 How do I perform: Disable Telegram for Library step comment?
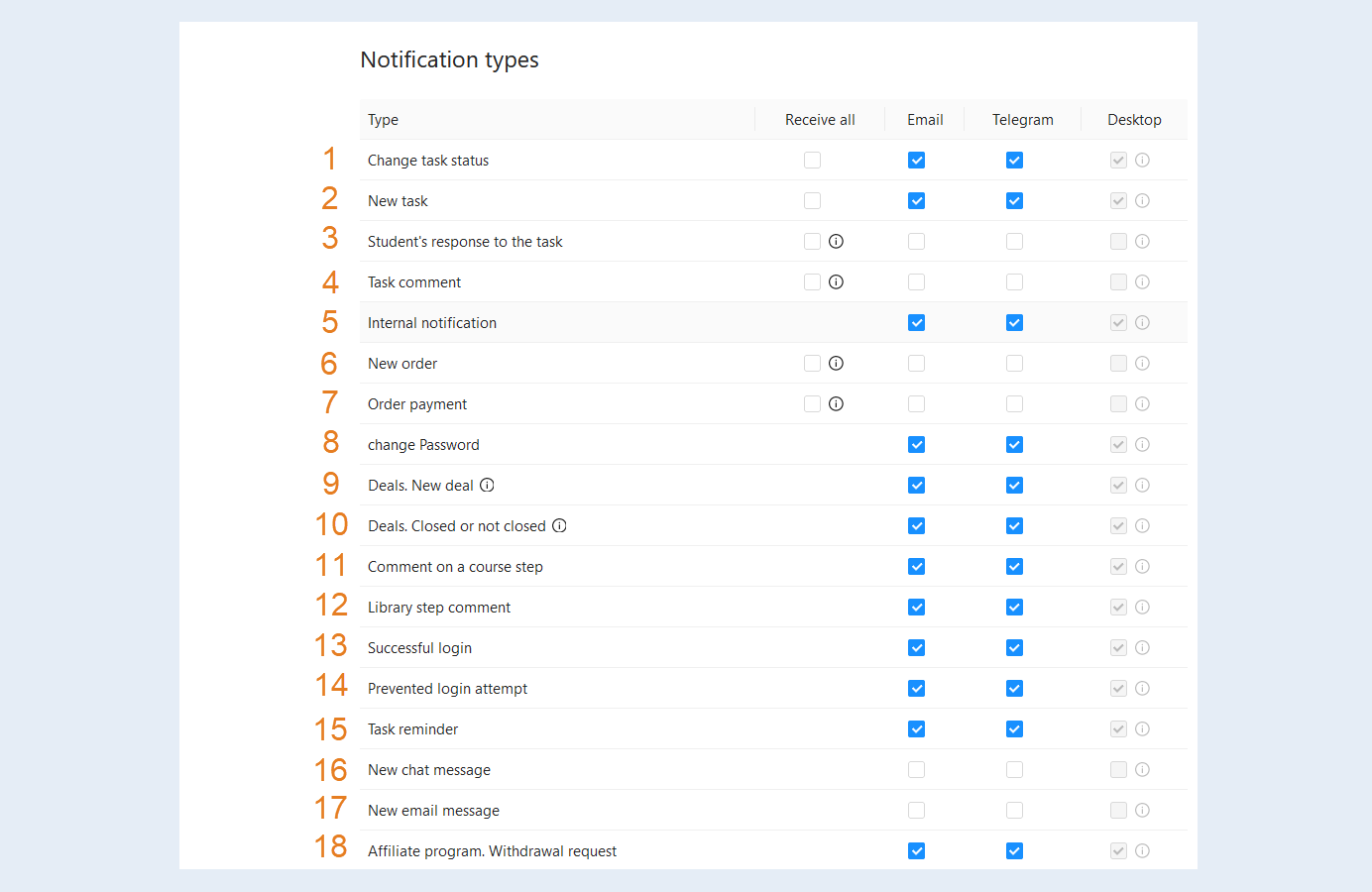click(1014, 607)
